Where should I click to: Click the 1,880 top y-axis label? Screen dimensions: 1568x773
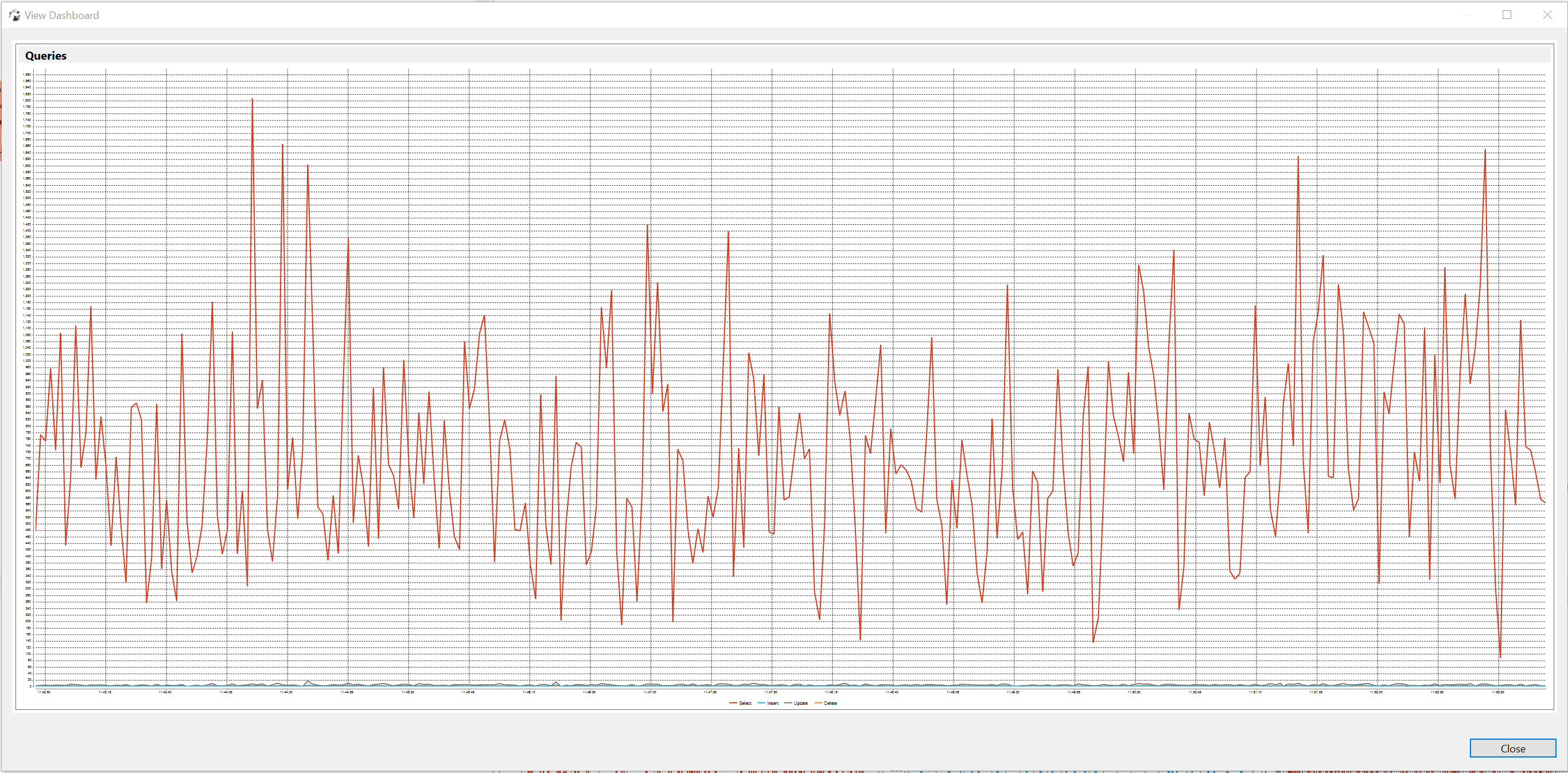coord(27,74)
